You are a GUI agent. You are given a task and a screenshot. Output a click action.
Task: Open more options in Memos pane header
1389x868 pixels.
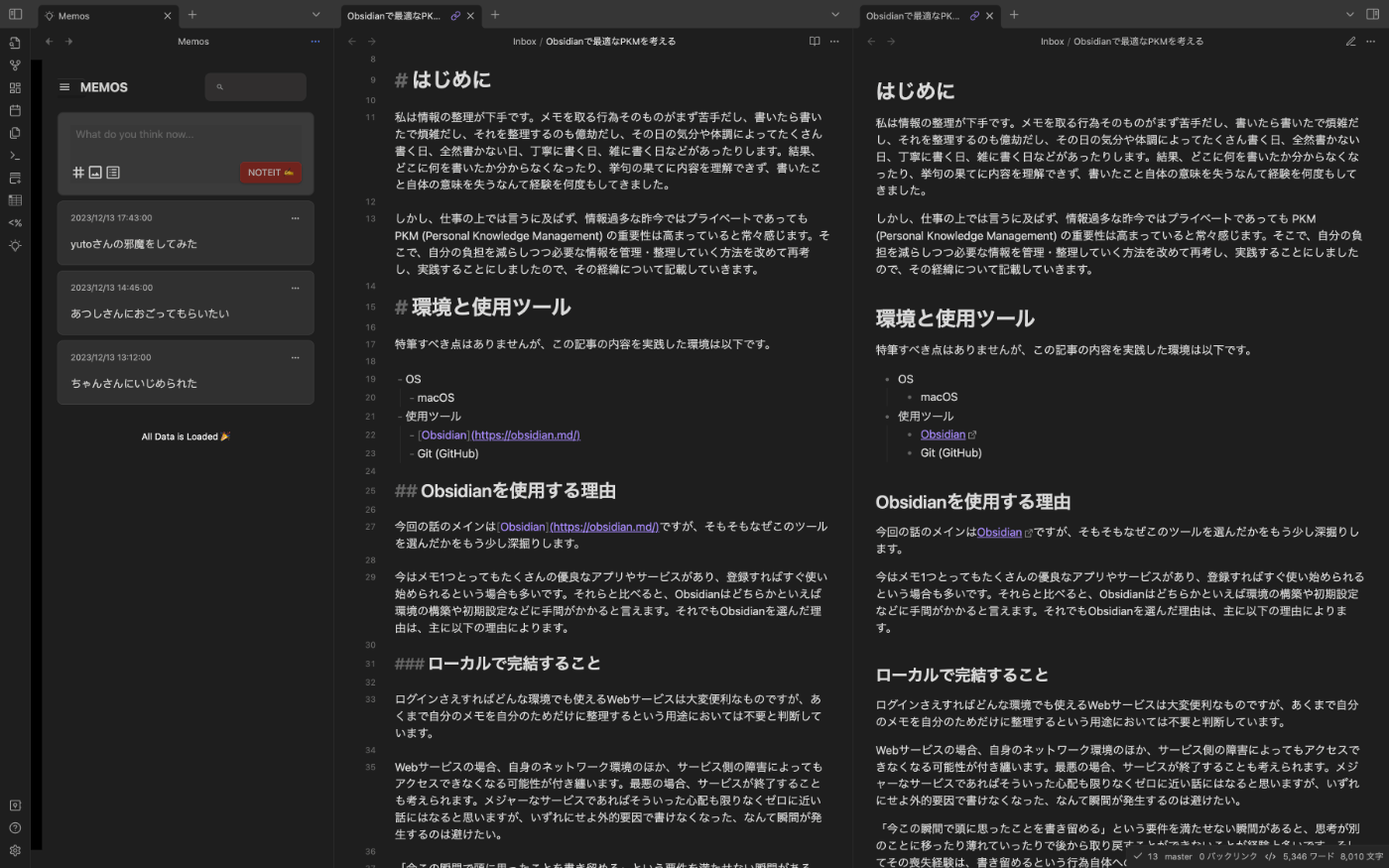316,42
